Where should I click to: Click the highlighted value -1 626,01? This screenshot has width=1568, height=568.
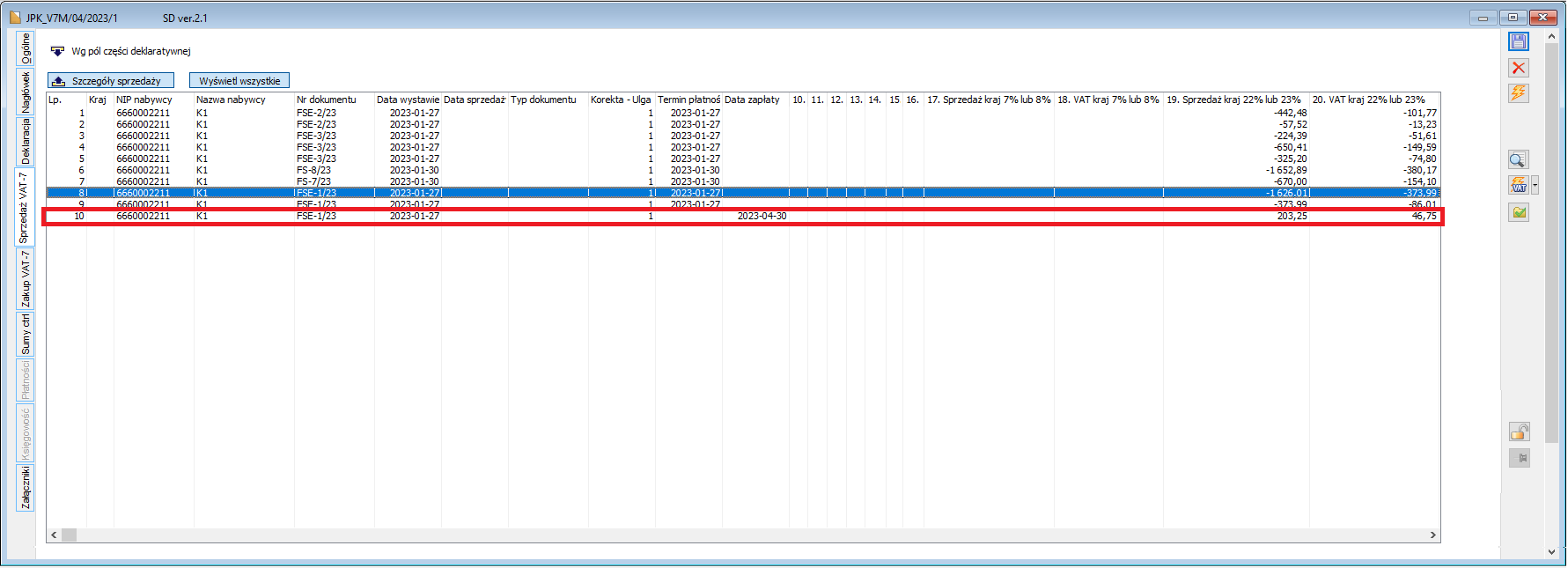click(x=1287, y=193)
